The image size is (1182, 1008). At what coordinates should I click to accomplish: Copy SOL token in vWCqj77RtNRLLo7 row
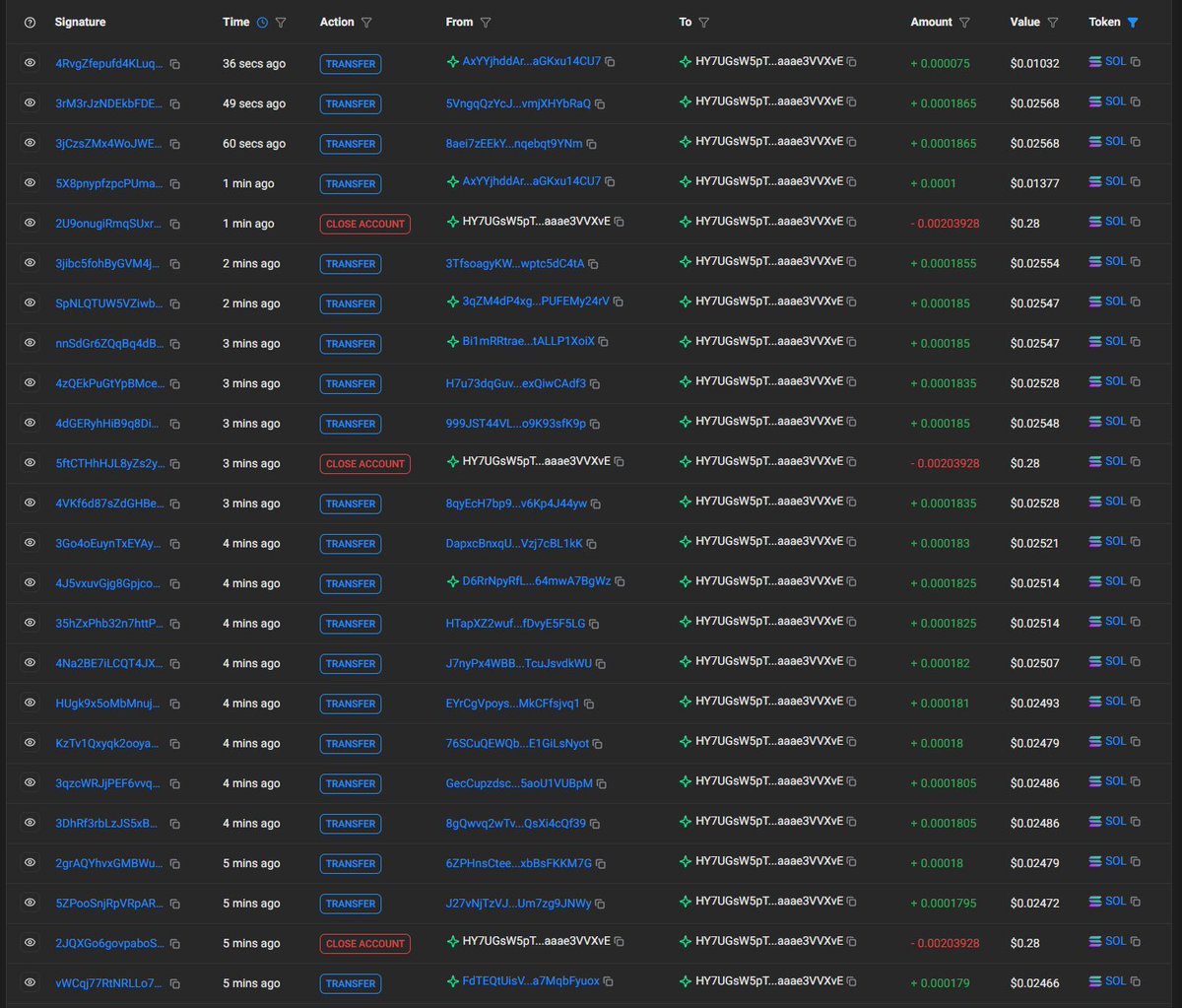1136,981
